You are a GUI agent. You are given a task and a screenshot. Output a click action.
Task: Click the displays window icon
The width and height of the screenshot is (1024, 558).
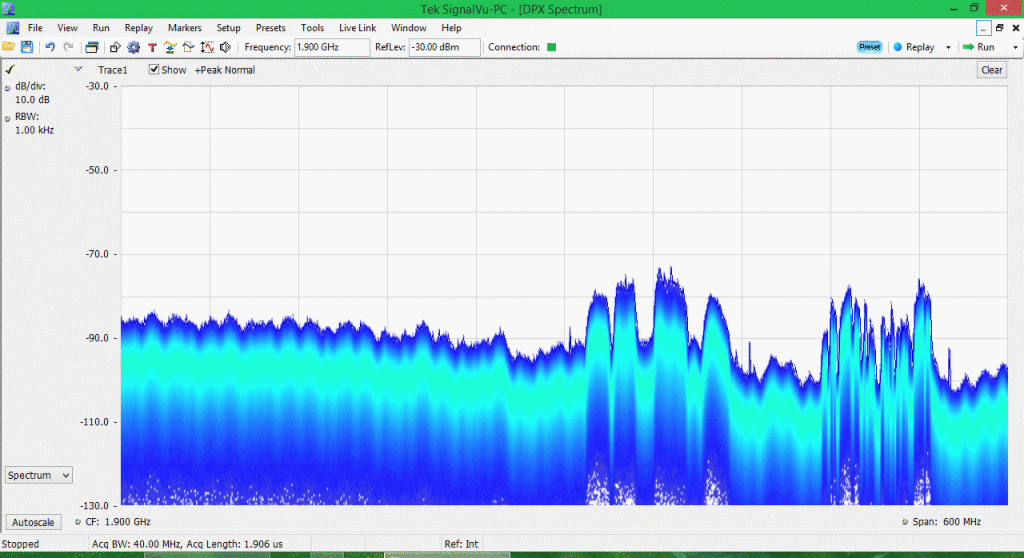91,47
